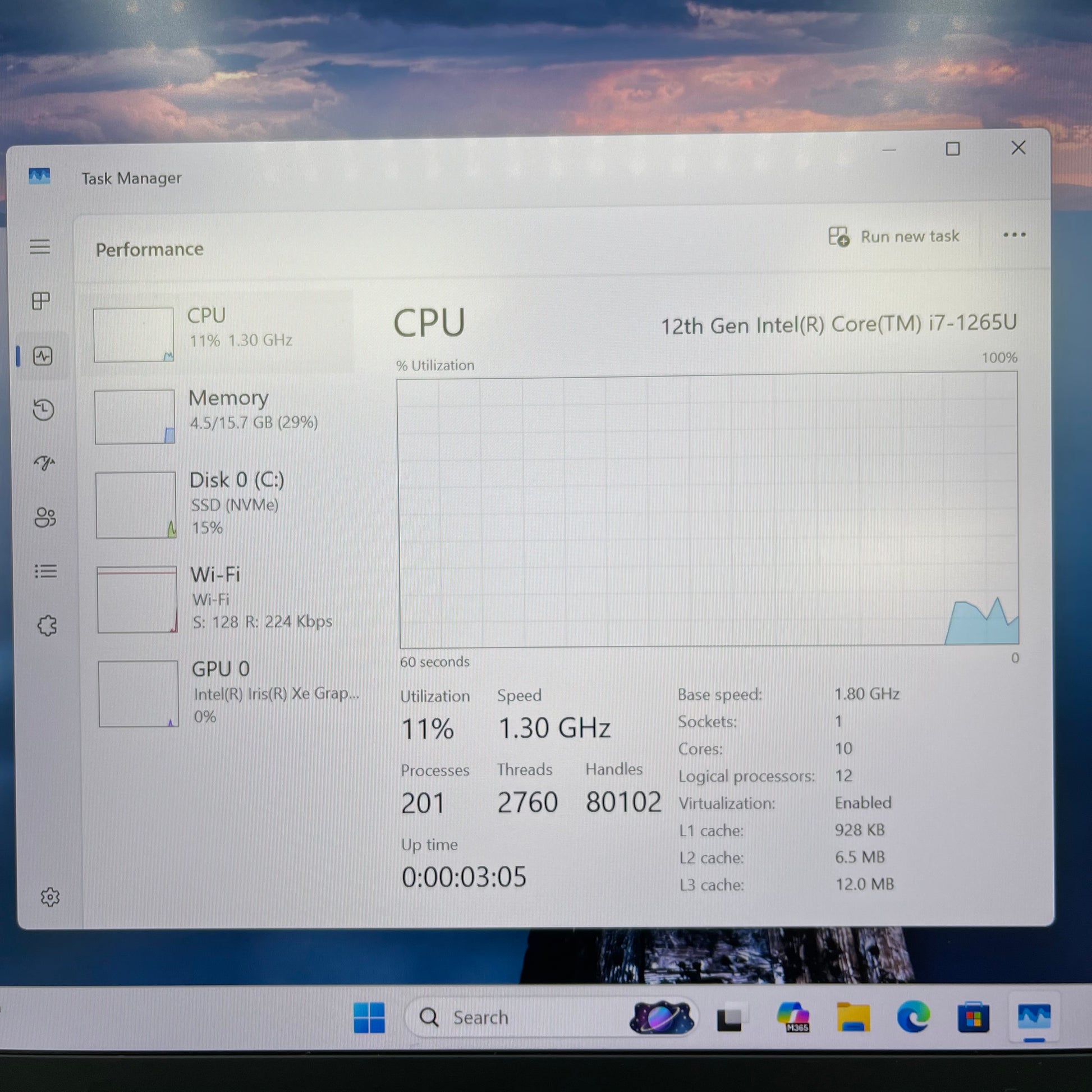Open the Users page icon
1092x1092 pixels.
45,517
